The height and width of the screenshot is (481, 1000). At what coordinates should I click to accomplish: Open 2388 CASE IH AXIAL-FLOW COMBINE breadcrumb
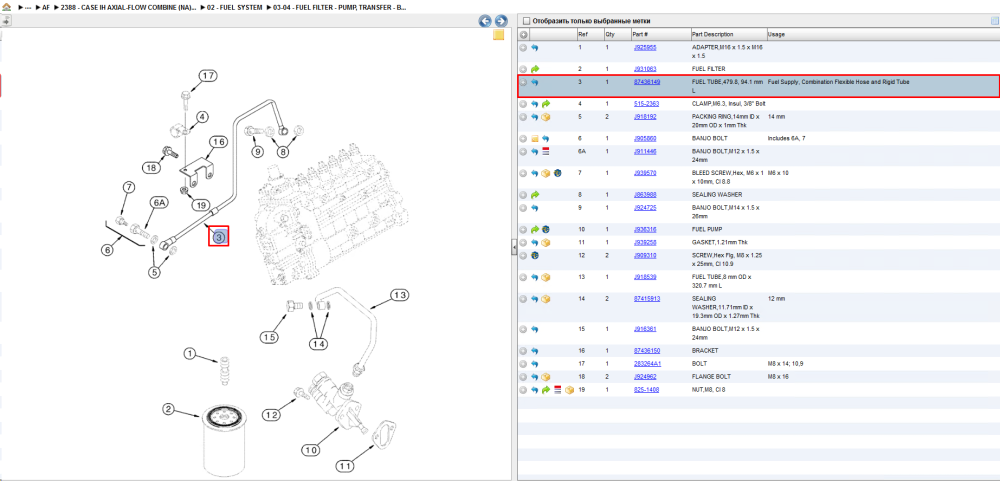[128, 8]
